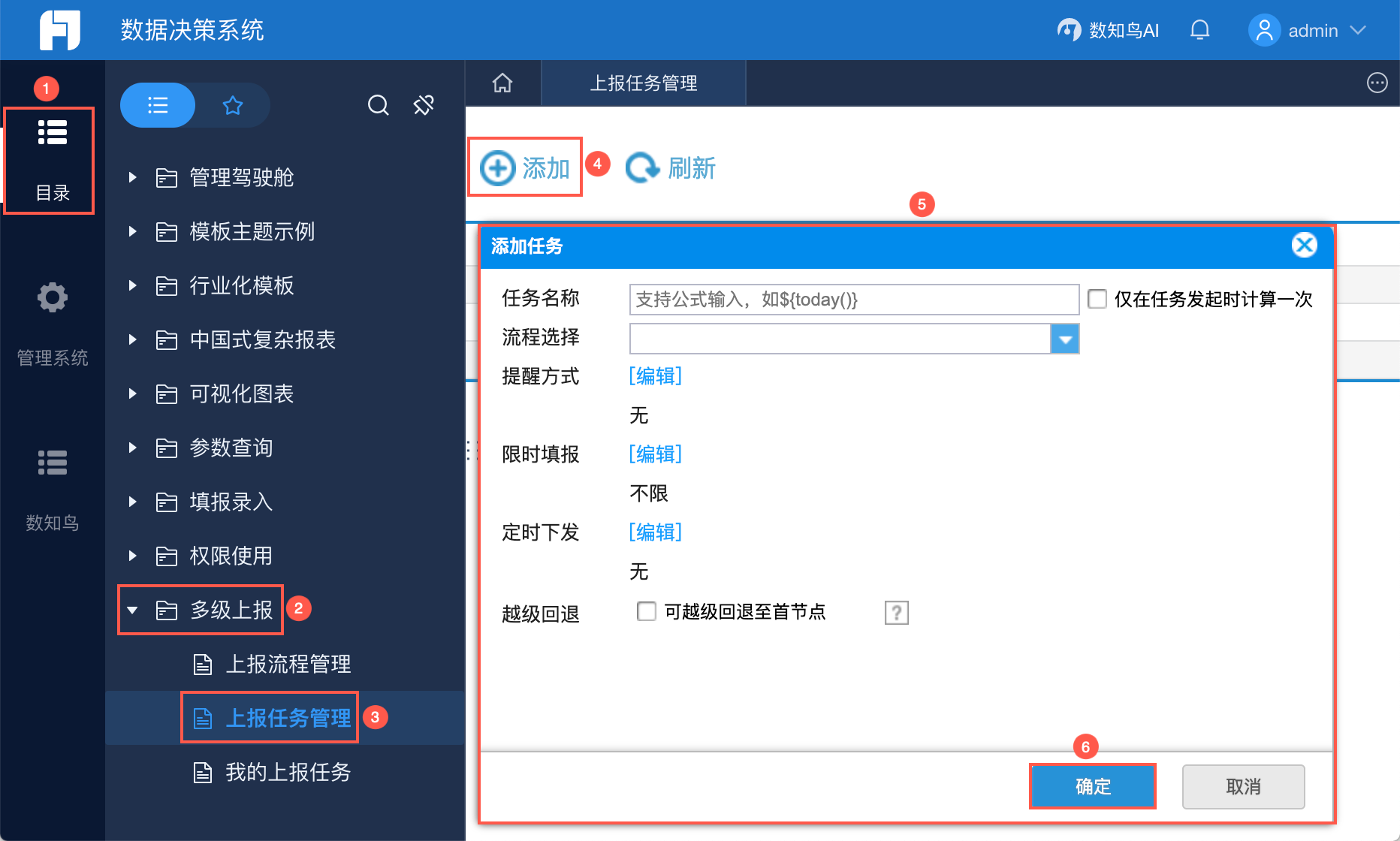Click the 多级上报 directory entry
1400x841 pixels.
pyautogui.click(x=231, y=610)
